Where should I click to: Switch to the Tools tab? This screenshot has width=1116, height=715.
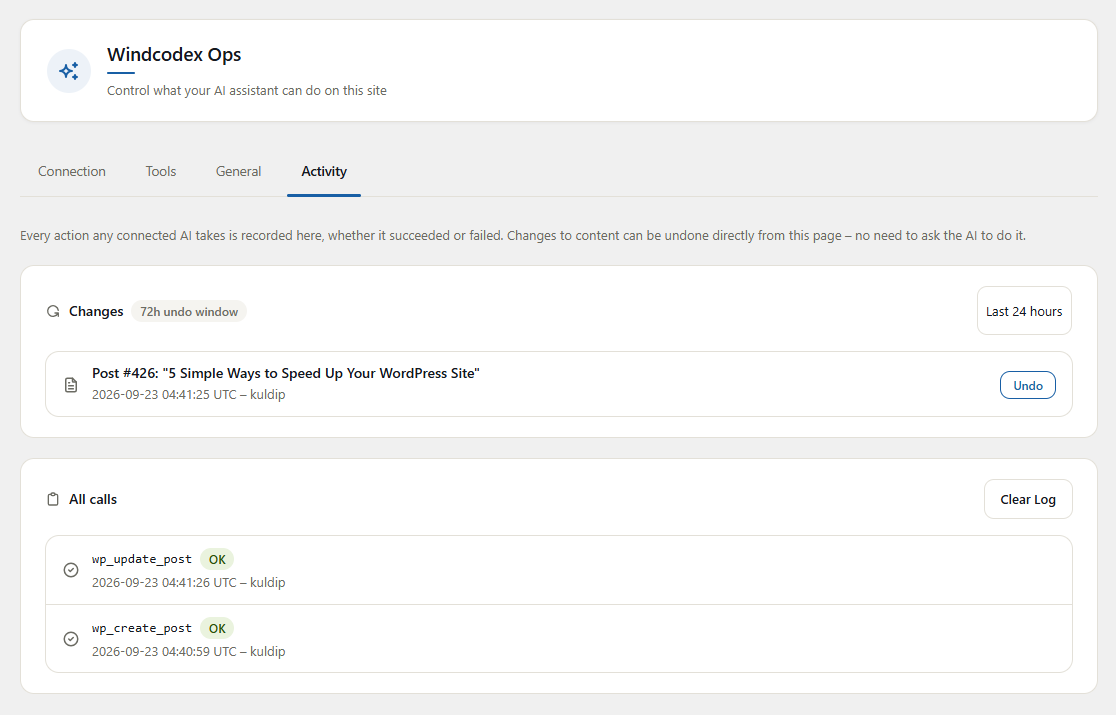pyautogui.click(x=161, y=171)
